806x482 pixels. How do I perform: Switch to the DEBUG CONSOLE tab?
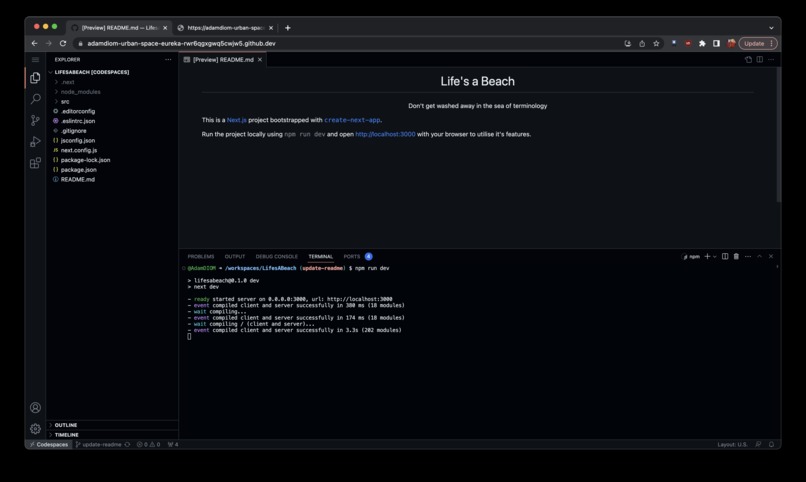point(277,256)
